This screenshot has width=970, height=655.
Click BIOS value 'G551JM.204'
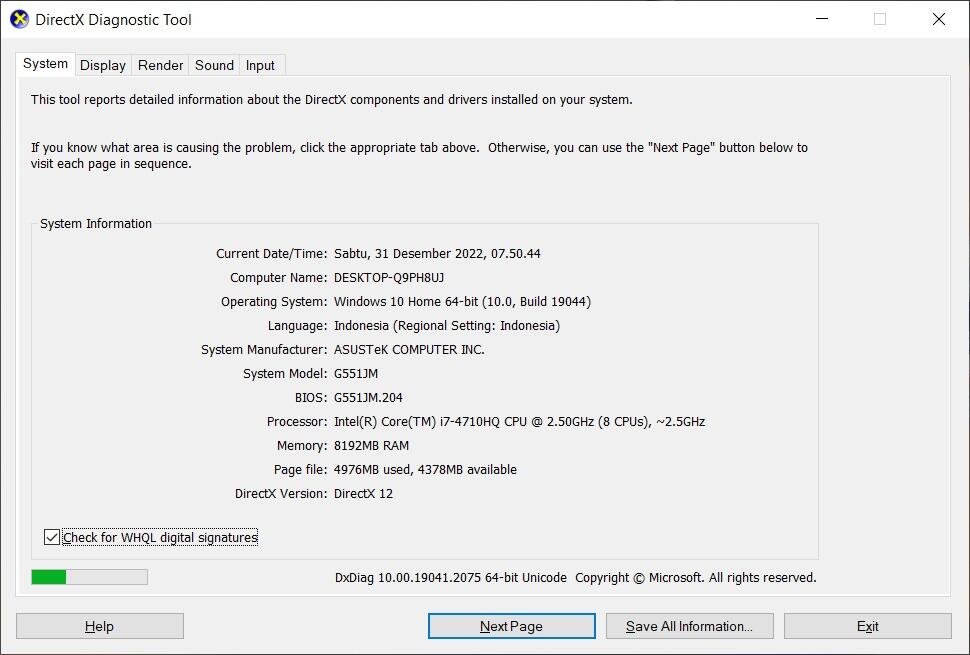[368, 398]
